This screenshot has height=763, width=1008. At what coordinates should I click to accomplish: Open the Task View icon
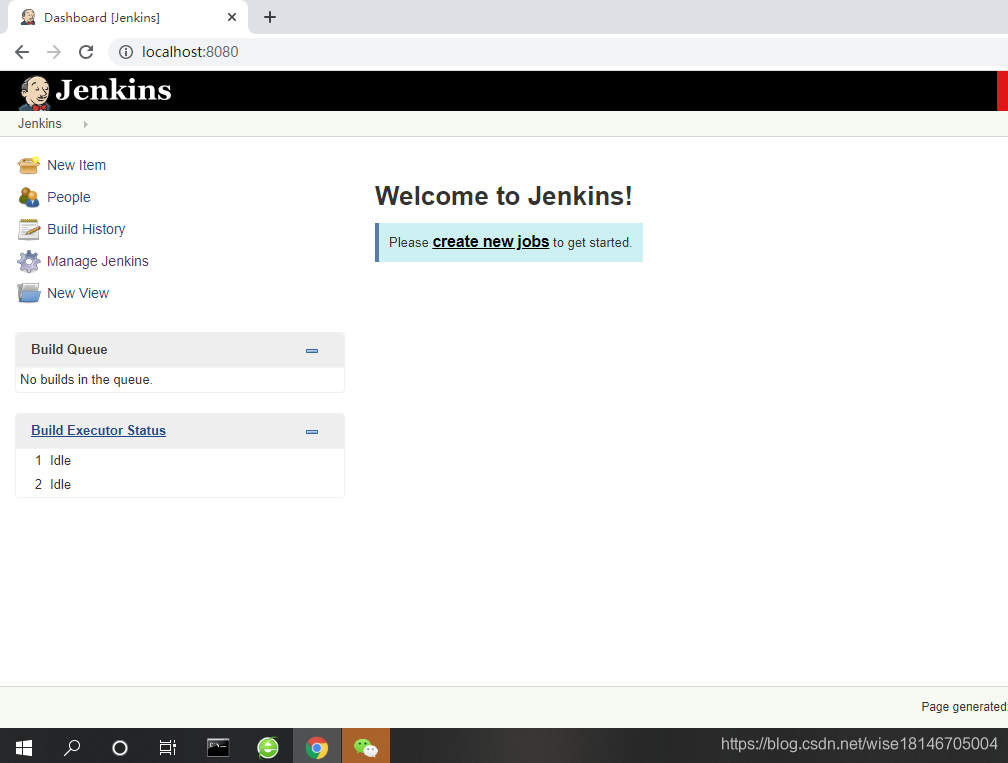[x=168, y=747]
